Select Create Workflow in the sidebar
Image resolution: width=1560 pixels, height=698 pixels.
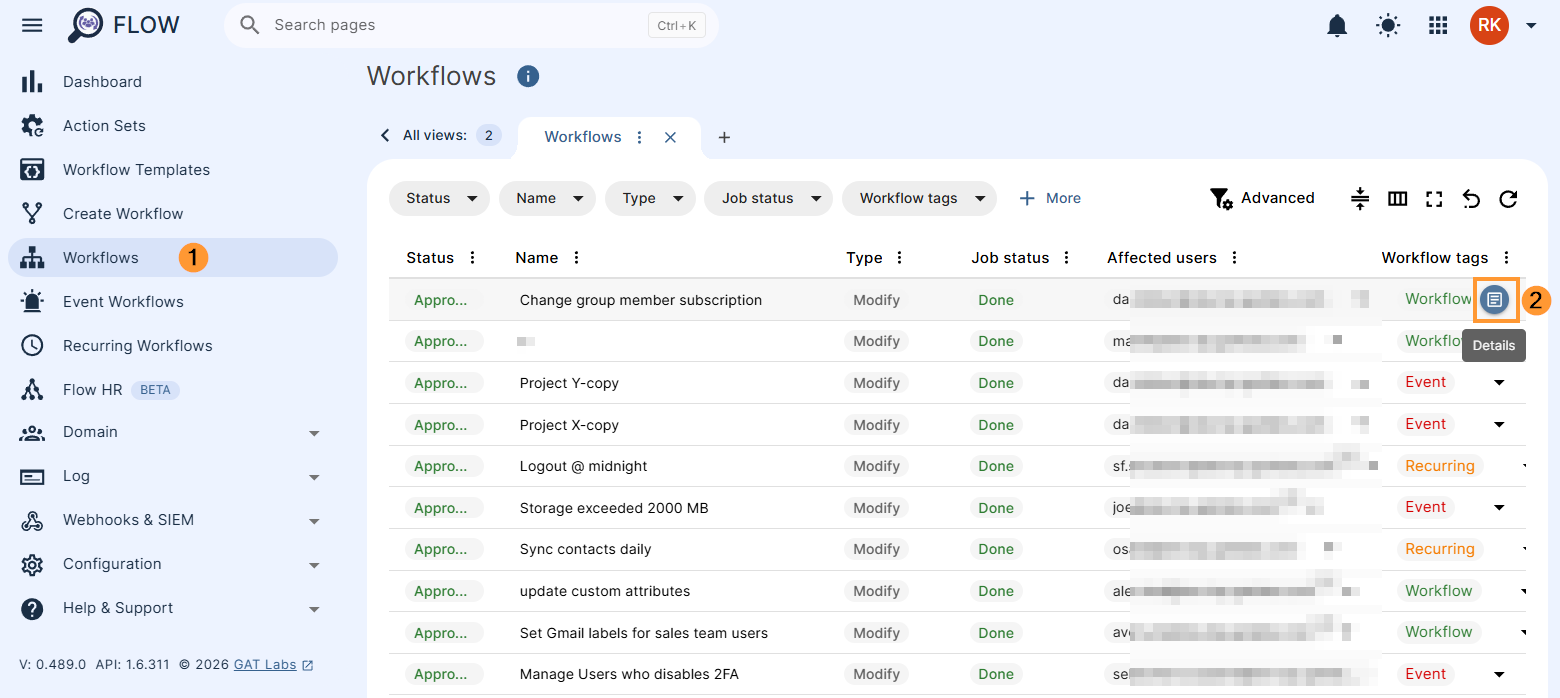point(173,214)
